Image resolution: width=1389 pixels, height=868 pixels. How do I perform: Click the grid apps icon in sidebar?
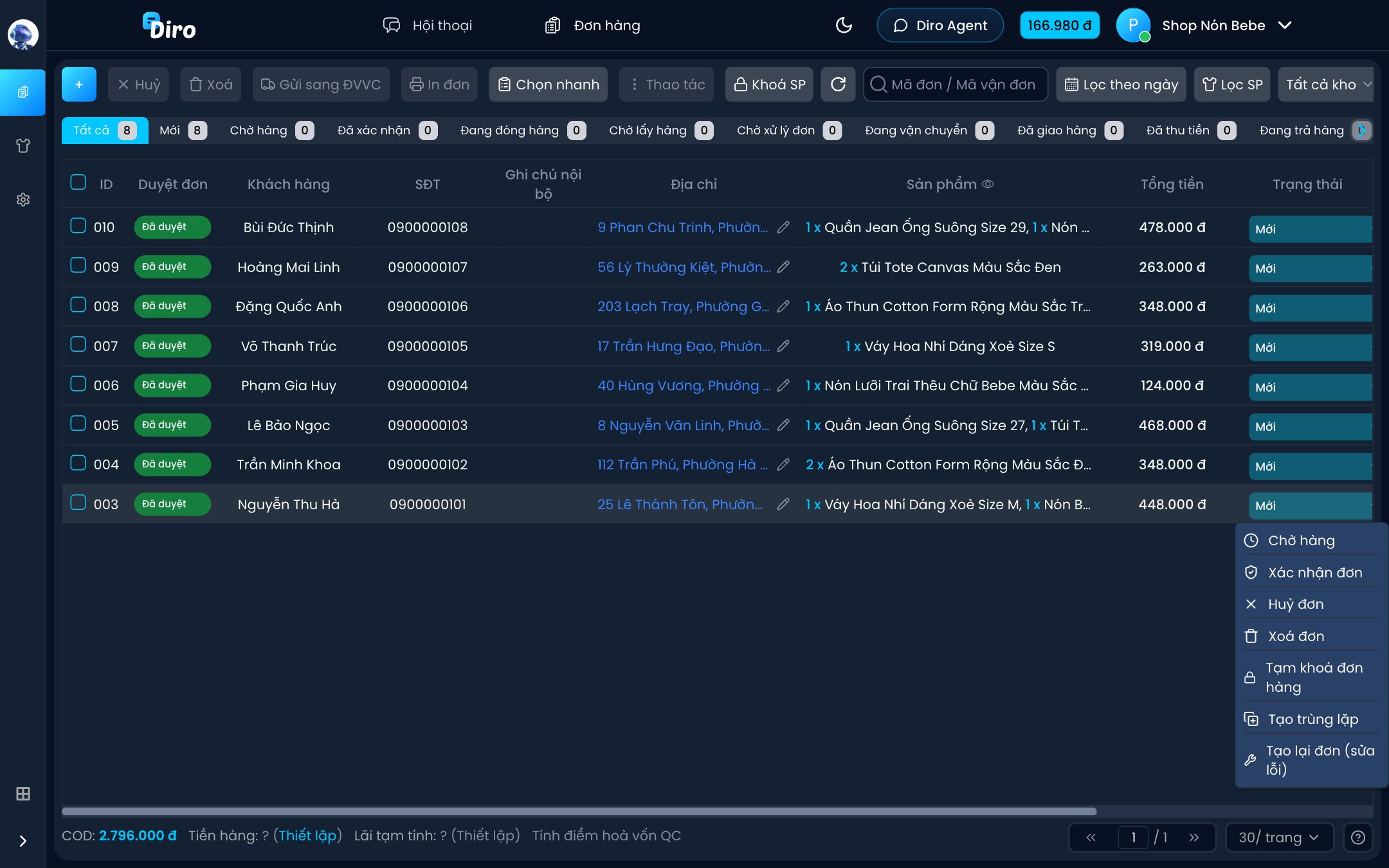[23, 793]
